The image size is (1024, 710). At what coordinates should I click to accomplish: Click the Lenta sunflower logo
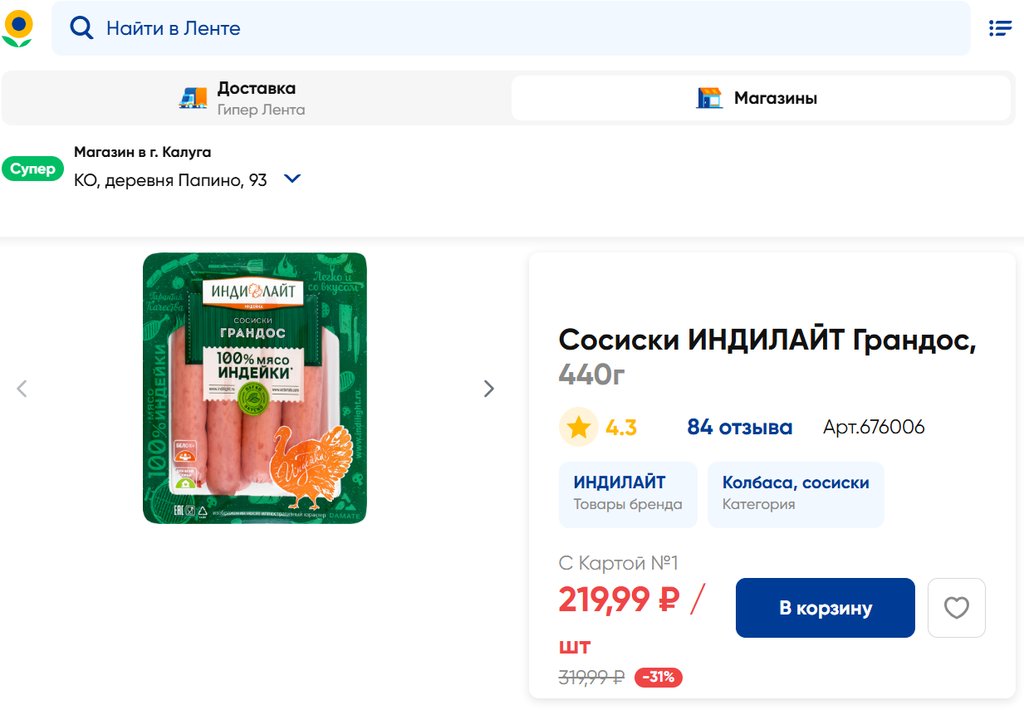18,28
